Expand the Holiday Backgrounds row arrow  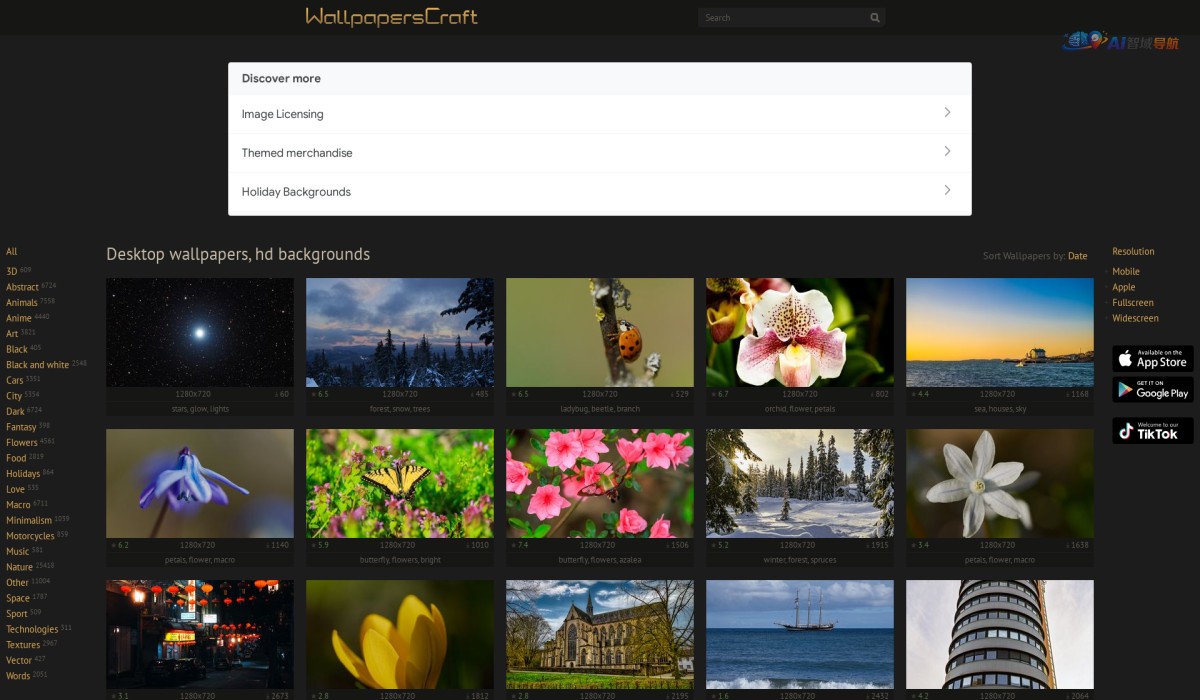pyautogui.click(x=947, y=191)
